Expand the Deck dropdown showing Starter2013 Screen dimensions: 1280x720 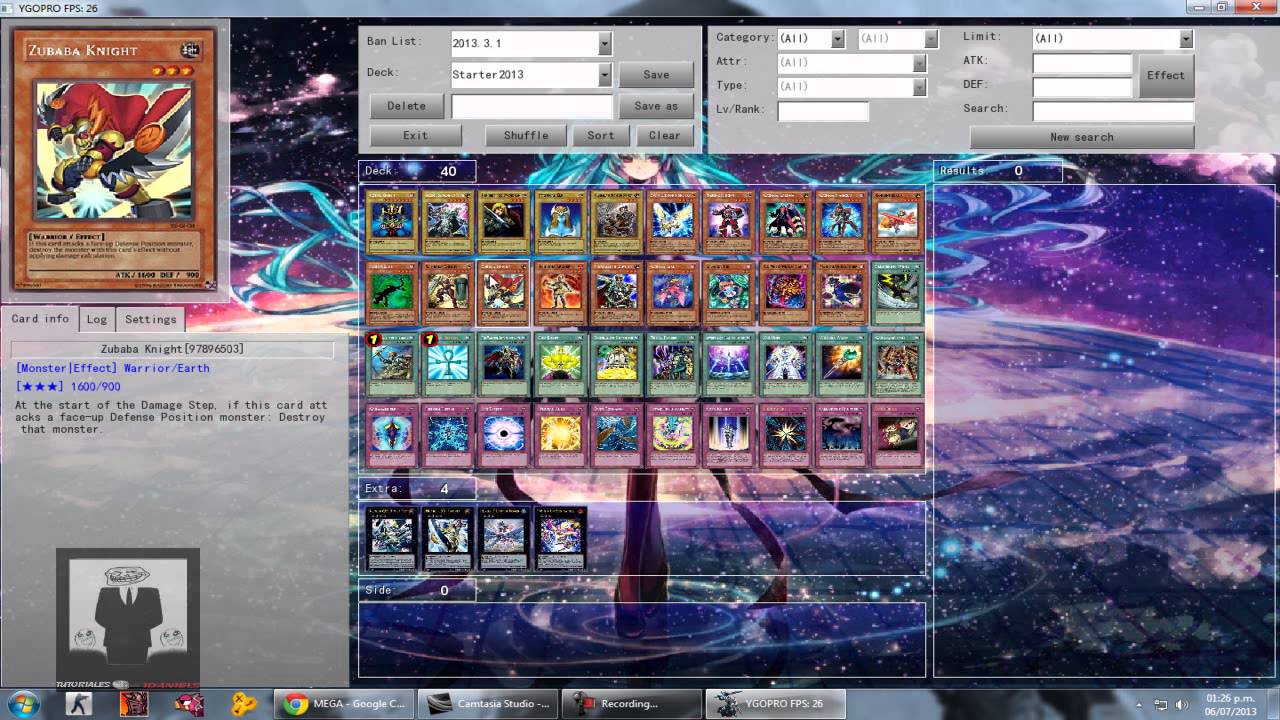coord(605,74)
